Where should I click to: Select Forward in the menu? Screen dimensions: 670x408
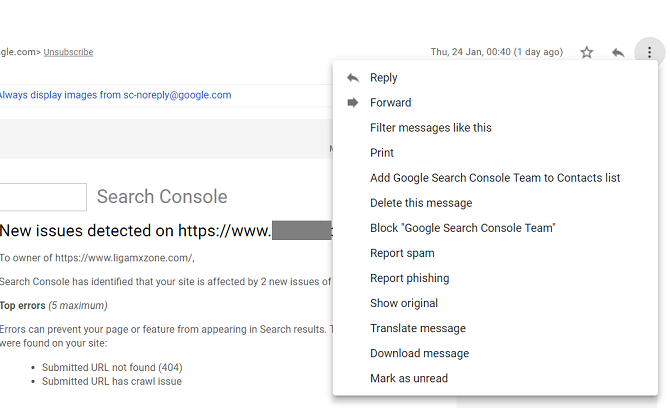495,103
